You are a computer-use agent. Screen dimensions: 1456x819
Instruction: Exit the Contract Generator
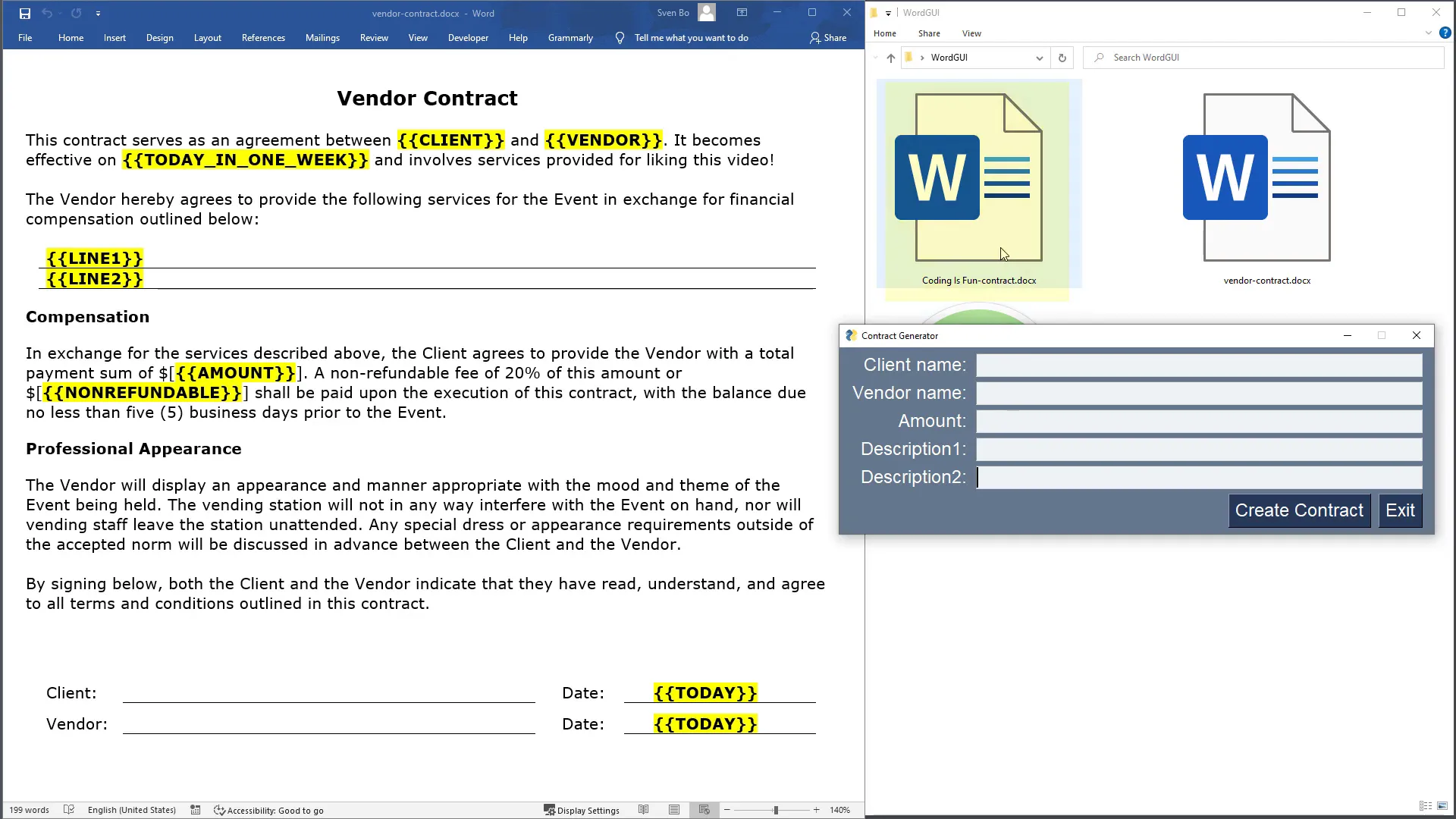point(1400,510)
